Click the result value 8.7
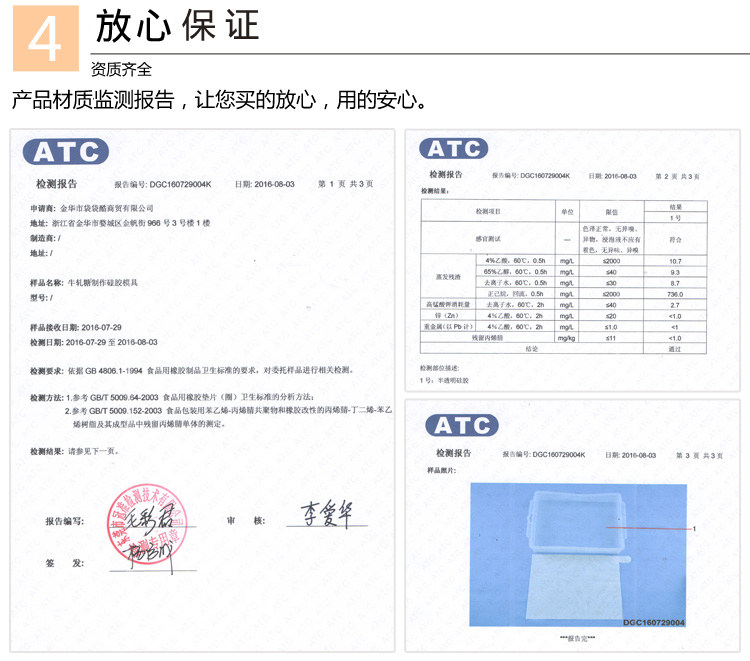This screenshot has height=661, width=750. 675,283
